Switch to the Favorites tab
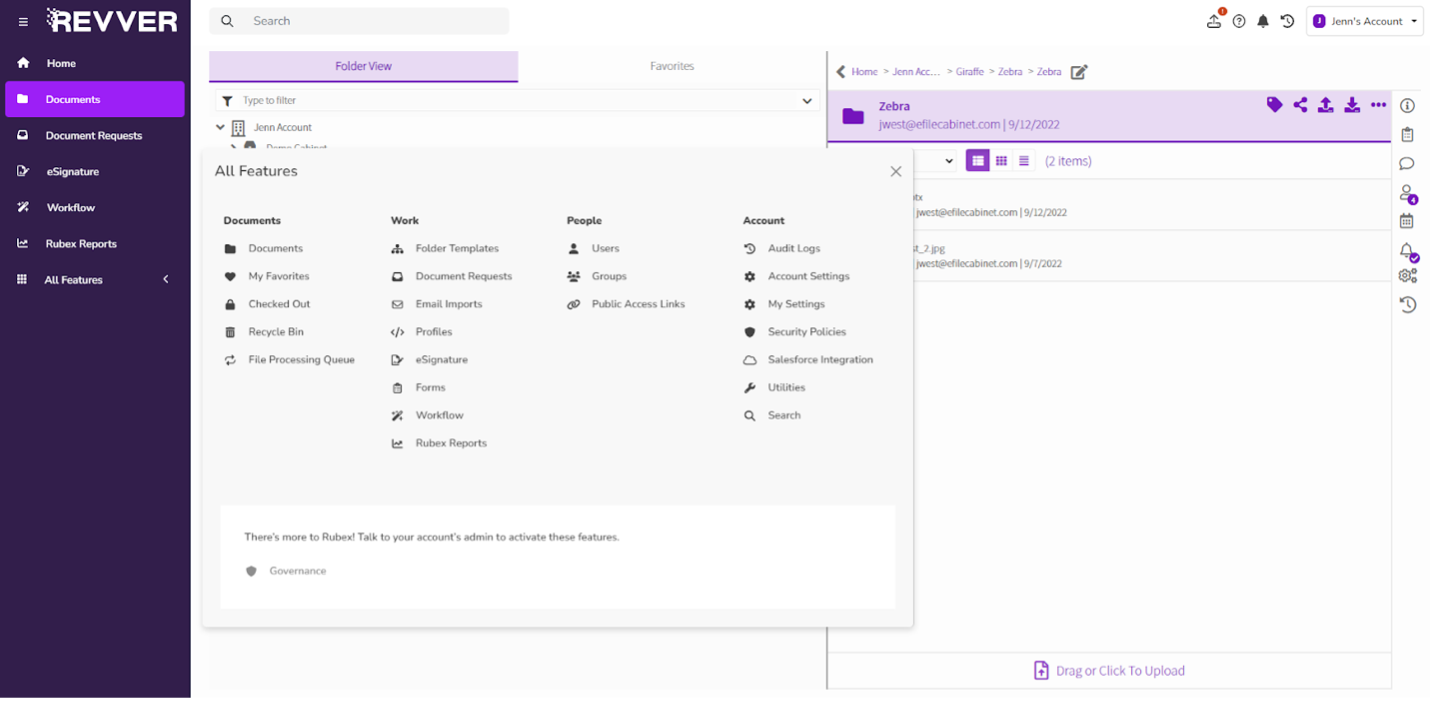The width and height of the screenshot is (1430, 702). pos(672,66)
